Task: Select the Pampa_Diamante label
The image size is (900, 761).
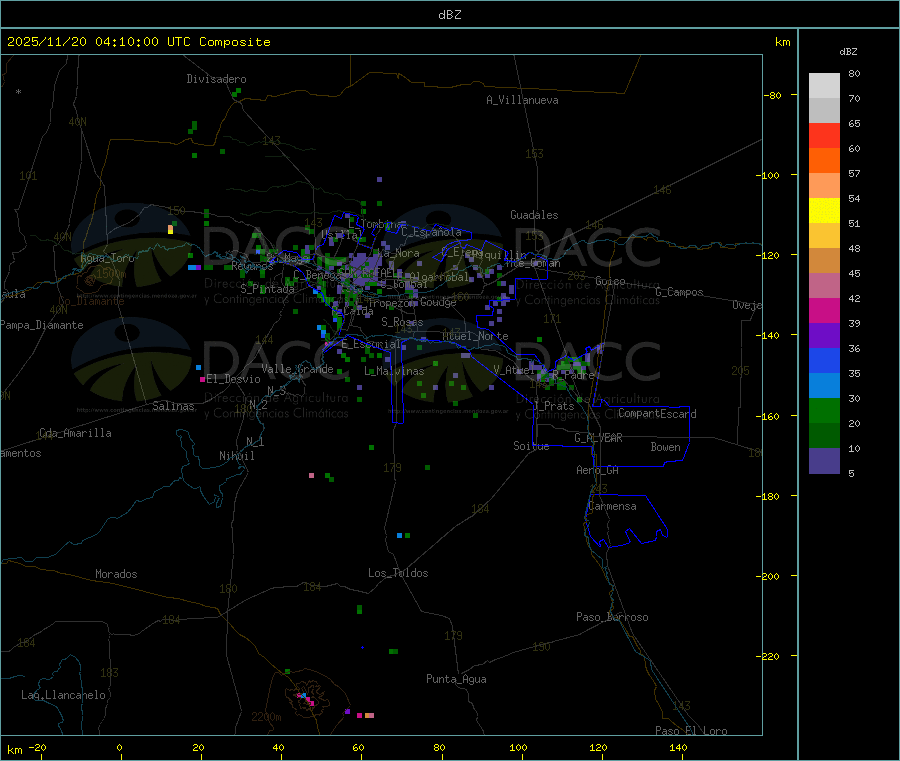Action: pos(42,325)
